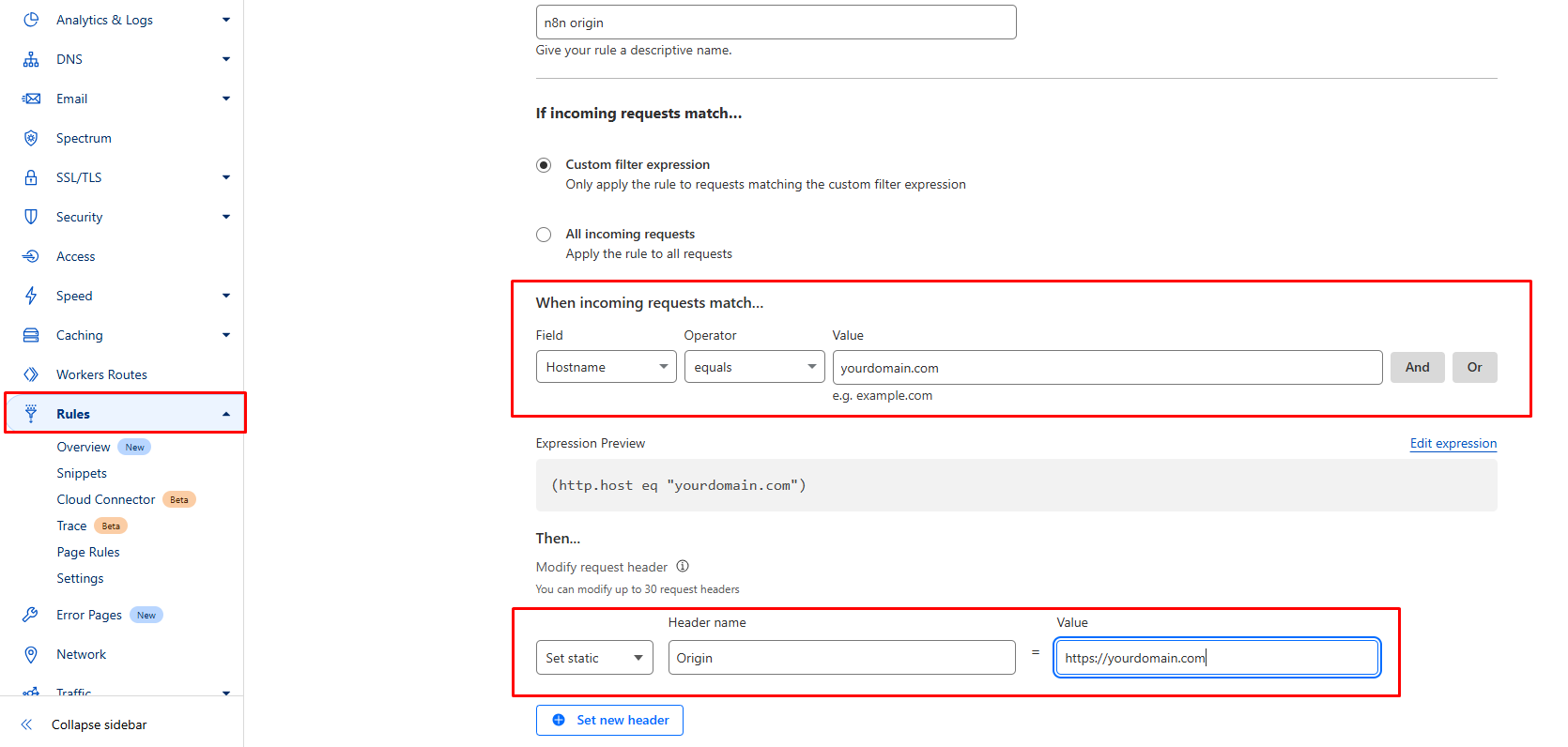Click the DNS network icon in sidebar
The height and width of the screenshot is (747, 1568).
pyautogui.click(x=31, y=59)
